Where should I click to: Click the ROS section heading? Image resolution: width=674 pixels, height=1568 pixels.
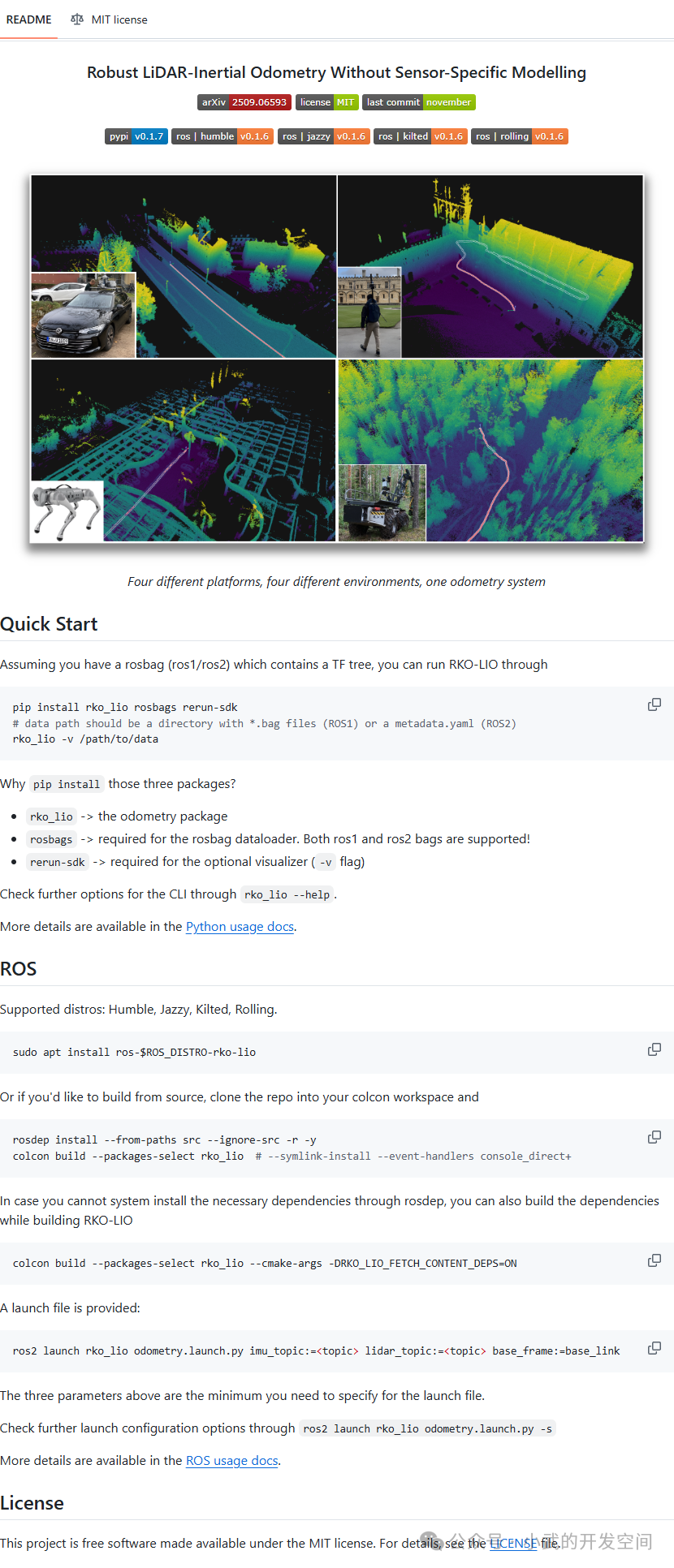click(x=19, y=969)
